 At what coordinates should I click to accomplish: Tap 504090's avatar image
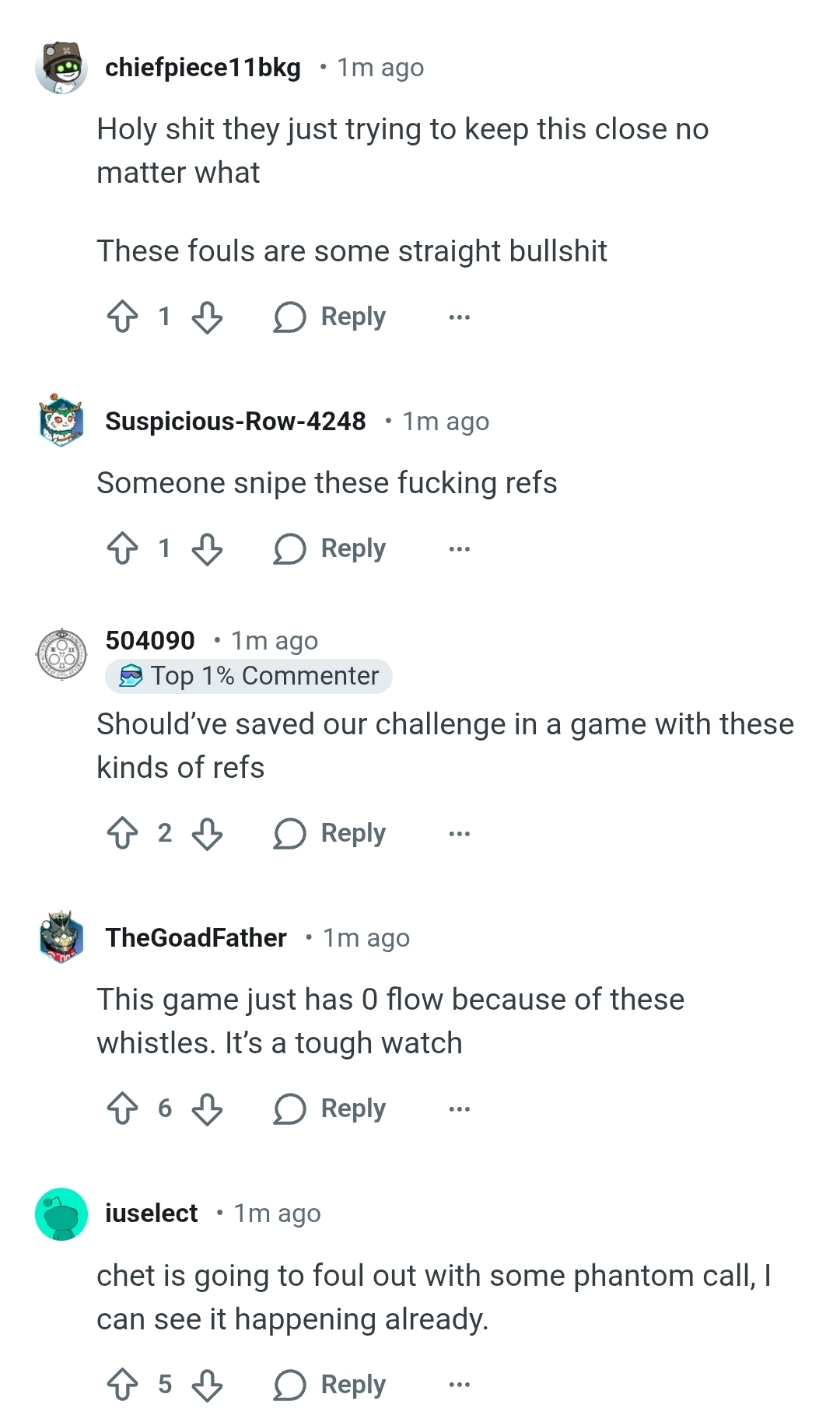pyautogui.click(x=61, y=654)
